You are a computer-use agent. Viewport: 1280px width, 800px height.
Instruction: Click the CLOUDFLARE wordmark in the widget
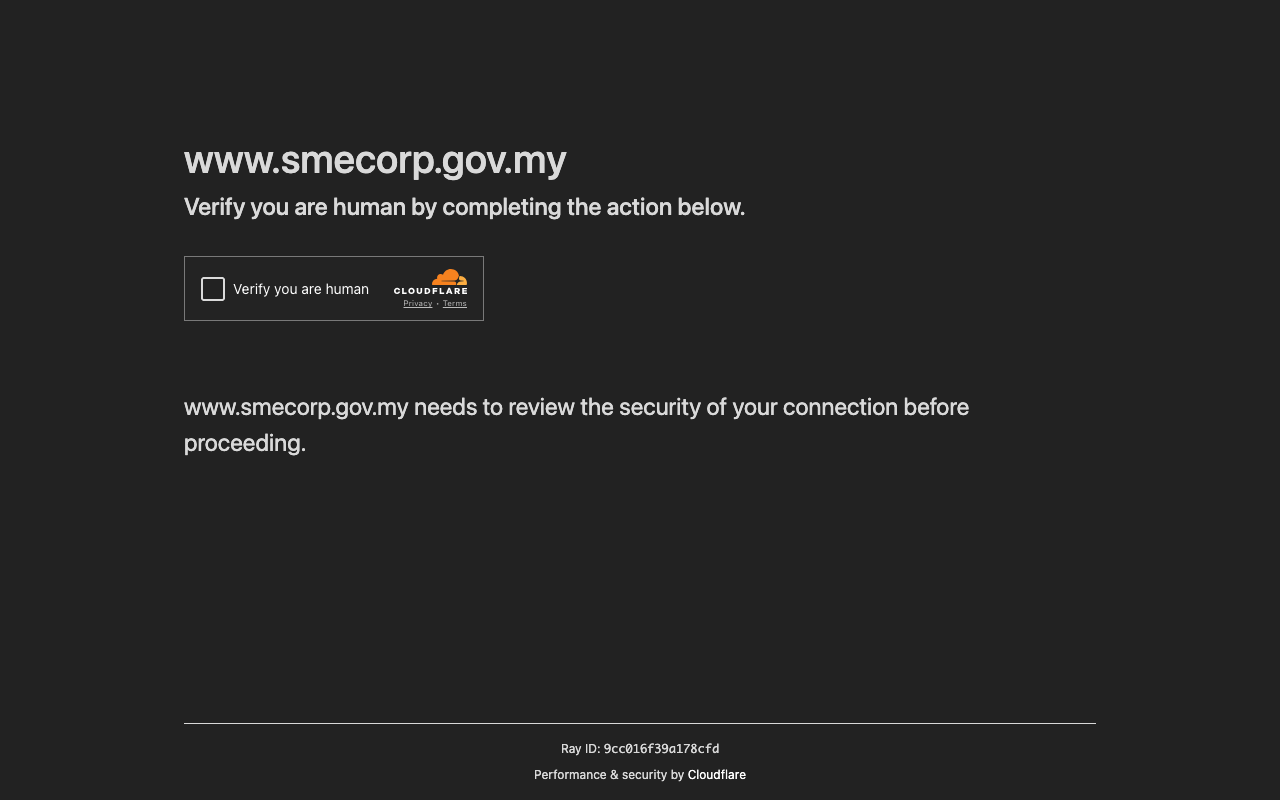pos(431,291)
